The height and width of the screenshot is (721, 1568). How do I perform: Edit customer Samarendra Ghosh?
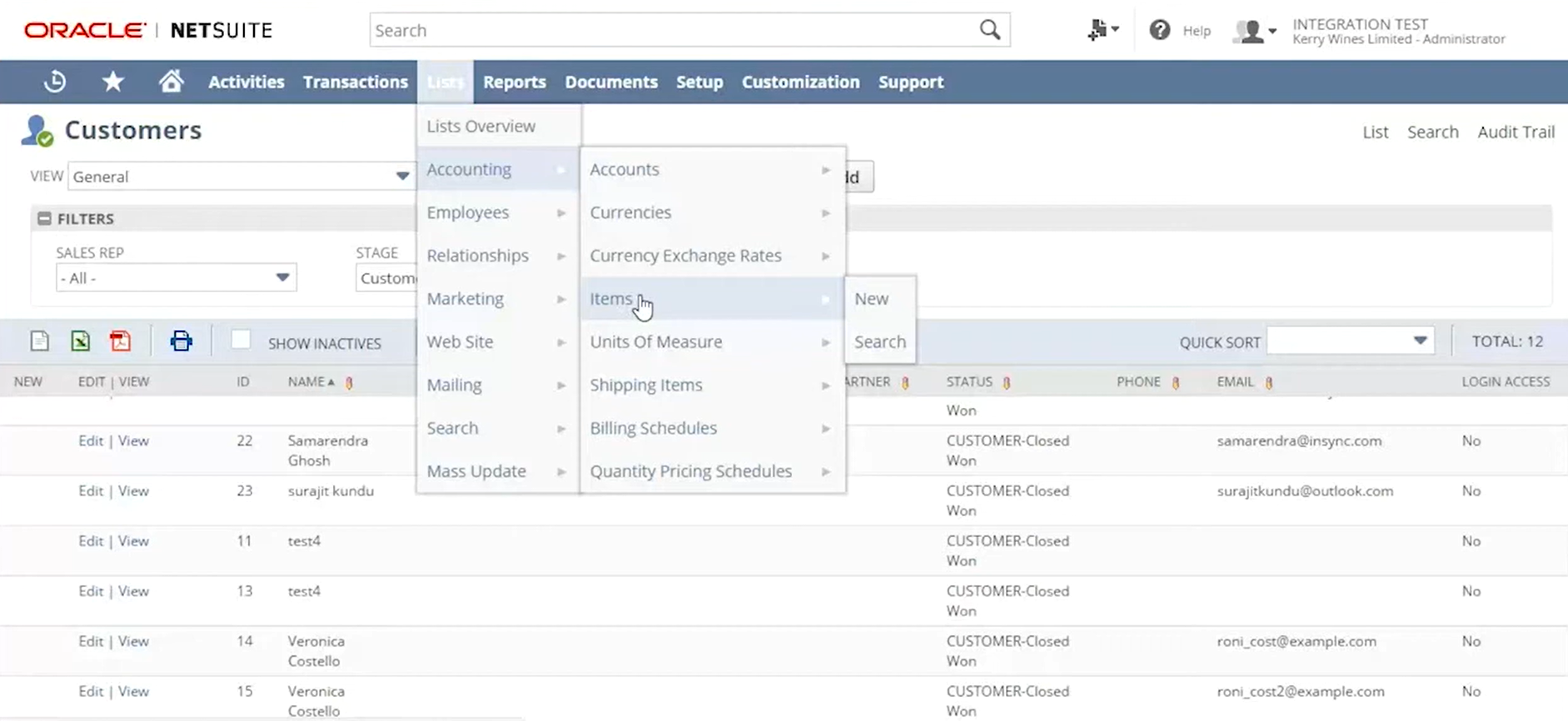(x=91, y=440)
